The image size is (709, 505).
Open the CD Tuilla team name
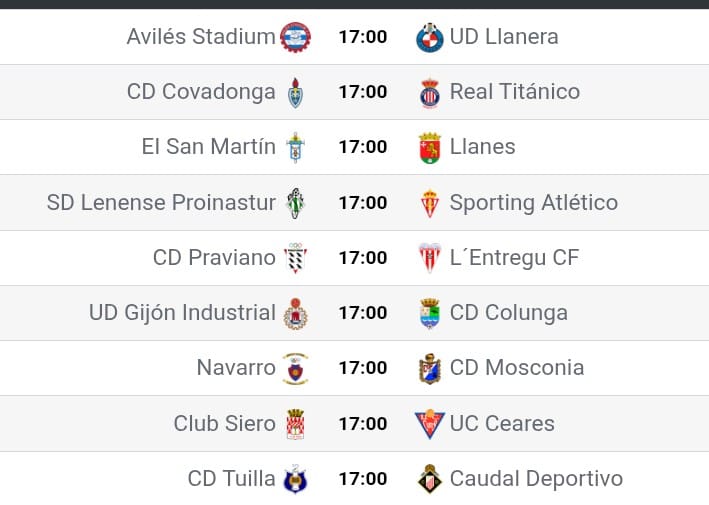(x=232, y=479)
